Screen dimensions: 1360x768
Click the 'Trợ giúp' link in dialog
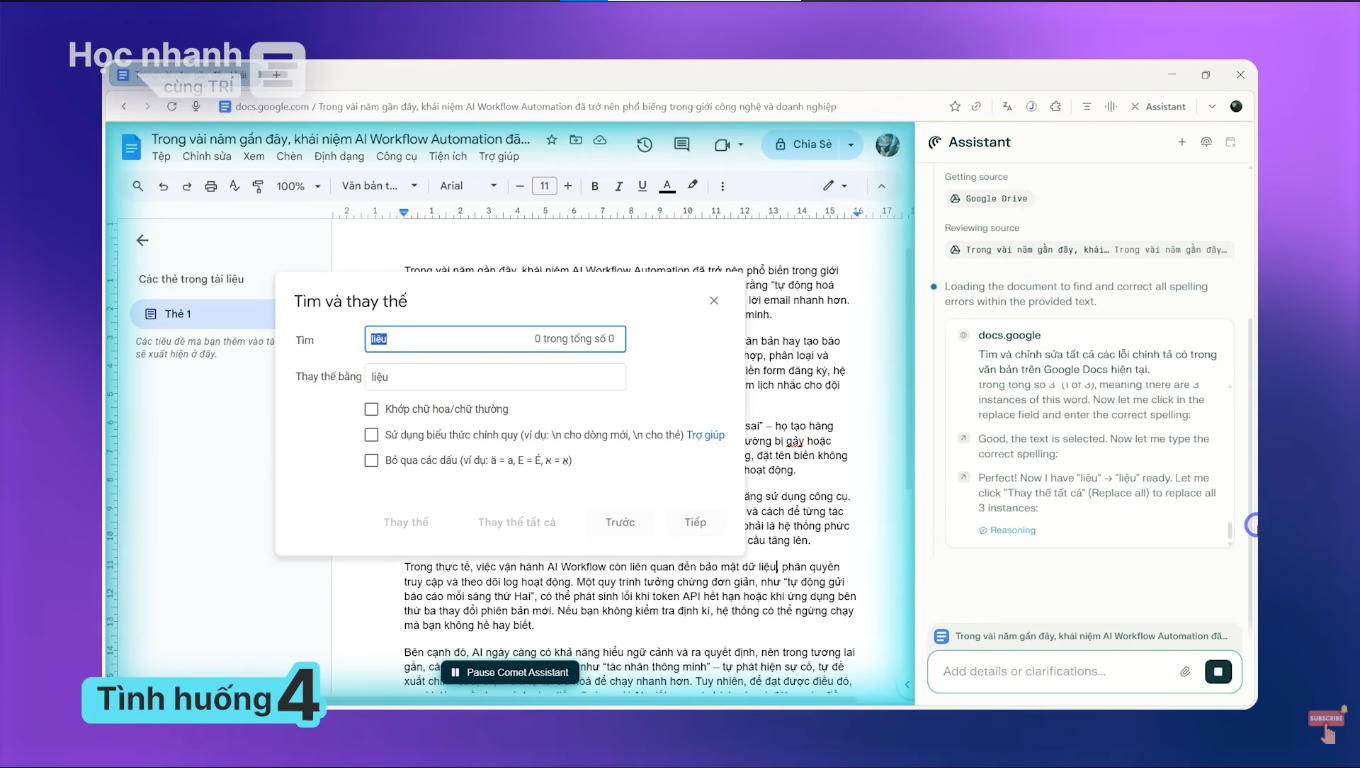pos(705,435)
